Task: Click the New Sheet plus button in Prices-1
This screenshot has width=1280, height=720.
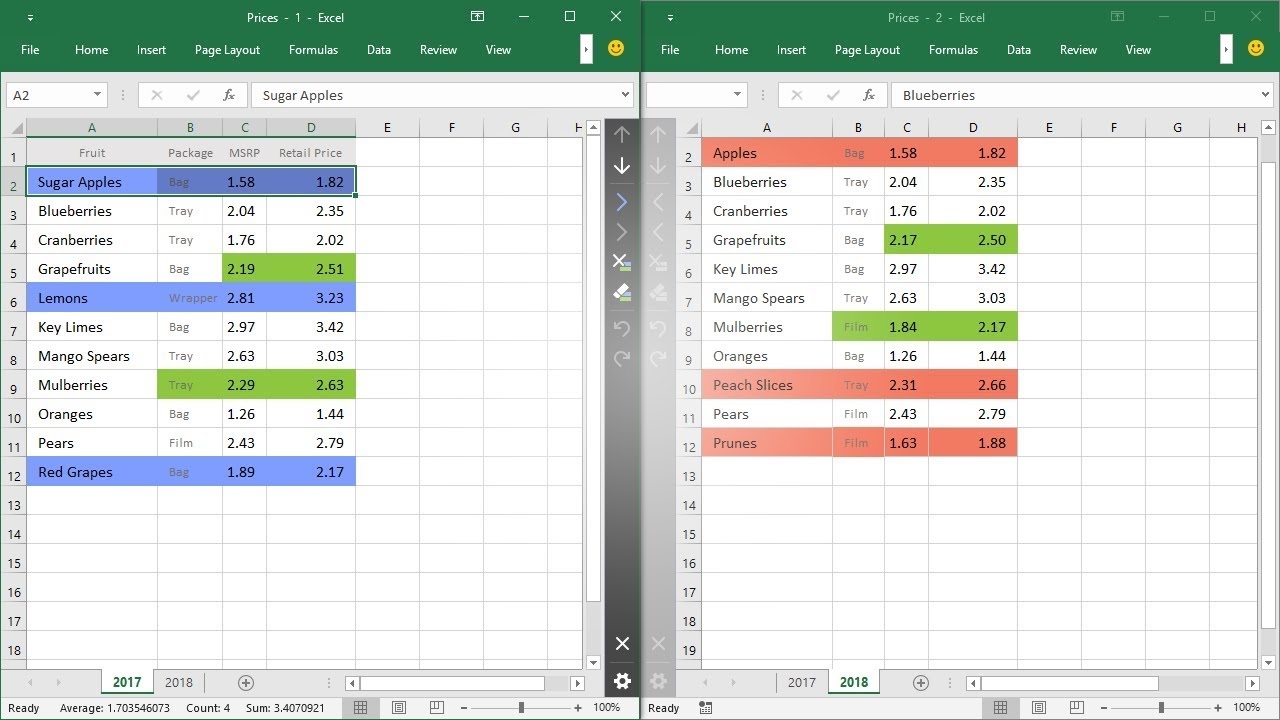Action: tap(246, 682)
